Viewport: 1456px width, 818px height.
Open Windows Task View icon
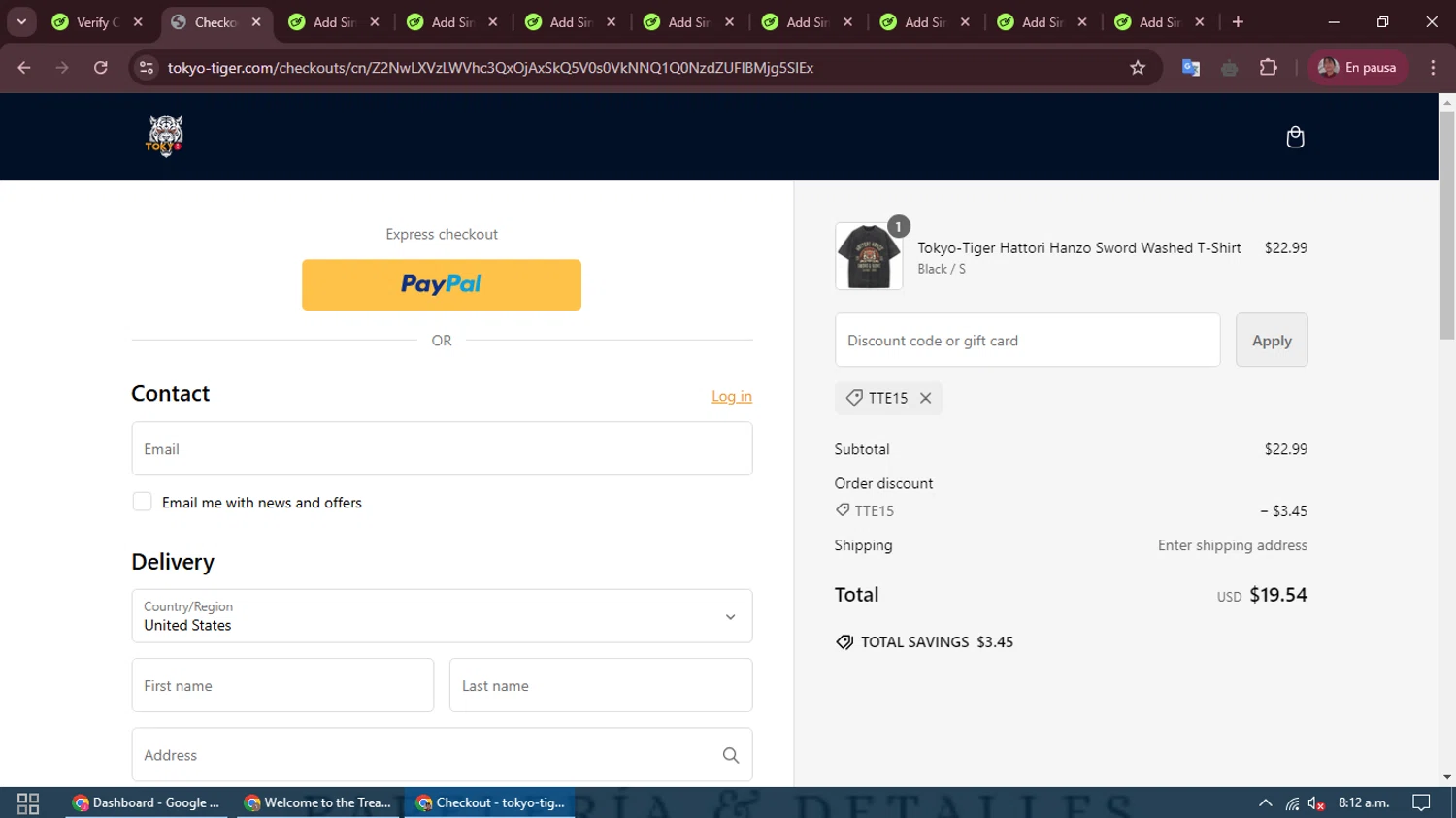[x=28, y=803]
